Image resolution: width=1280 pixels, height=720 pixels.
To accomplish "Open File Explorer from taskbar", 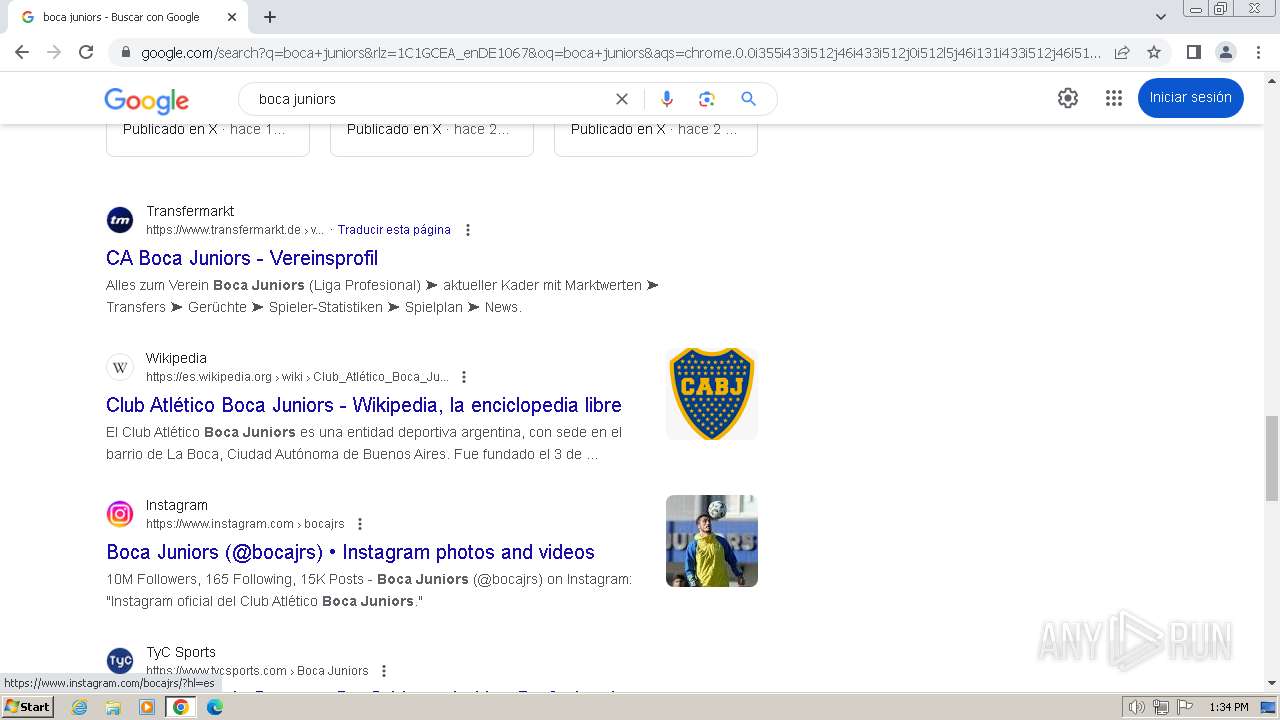I will click(113, 707).
